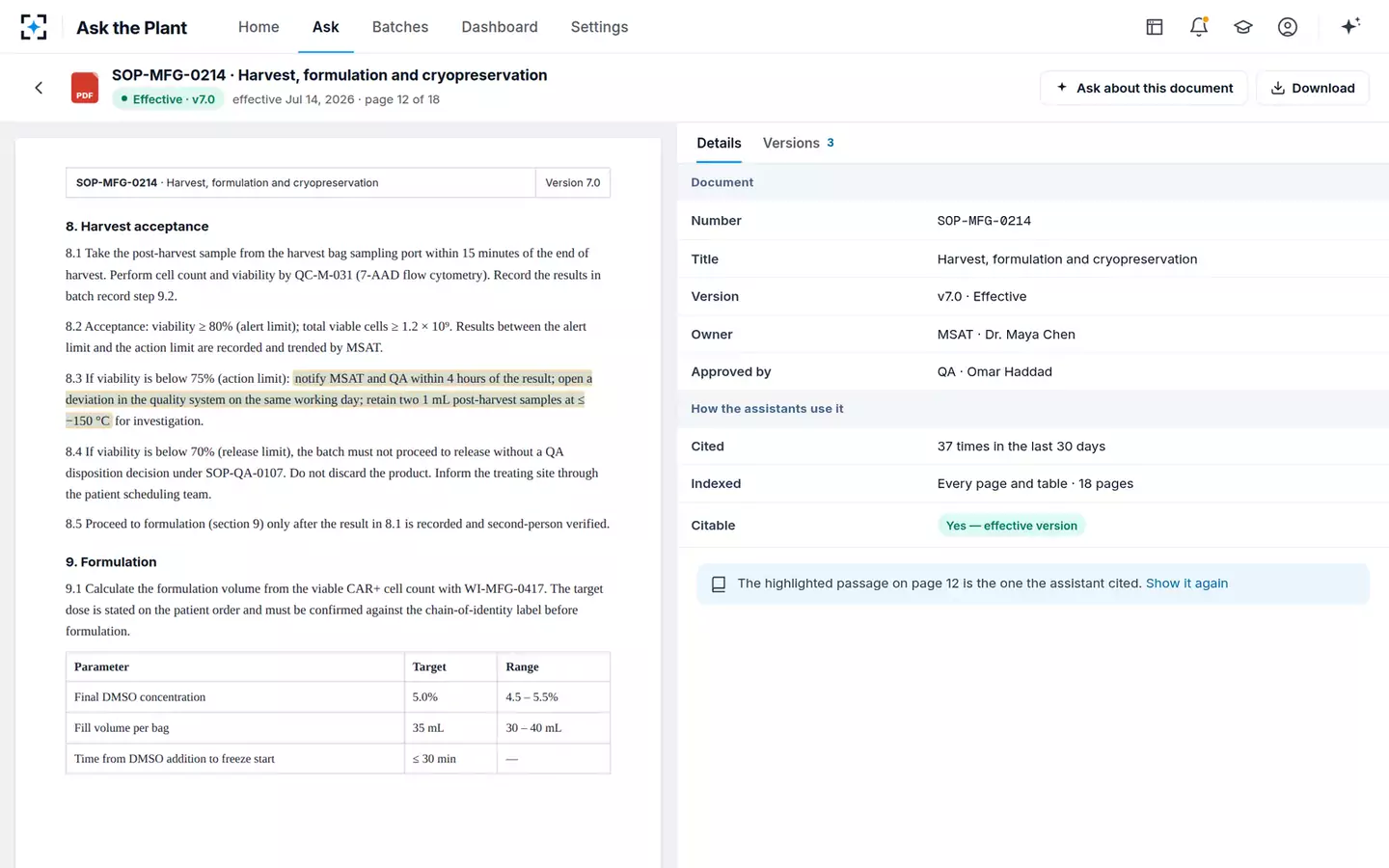Viewport: 1389px width, 868px height.
Task: Click 'Every page and table · 18 pages'
Action: pos(1035,484)
